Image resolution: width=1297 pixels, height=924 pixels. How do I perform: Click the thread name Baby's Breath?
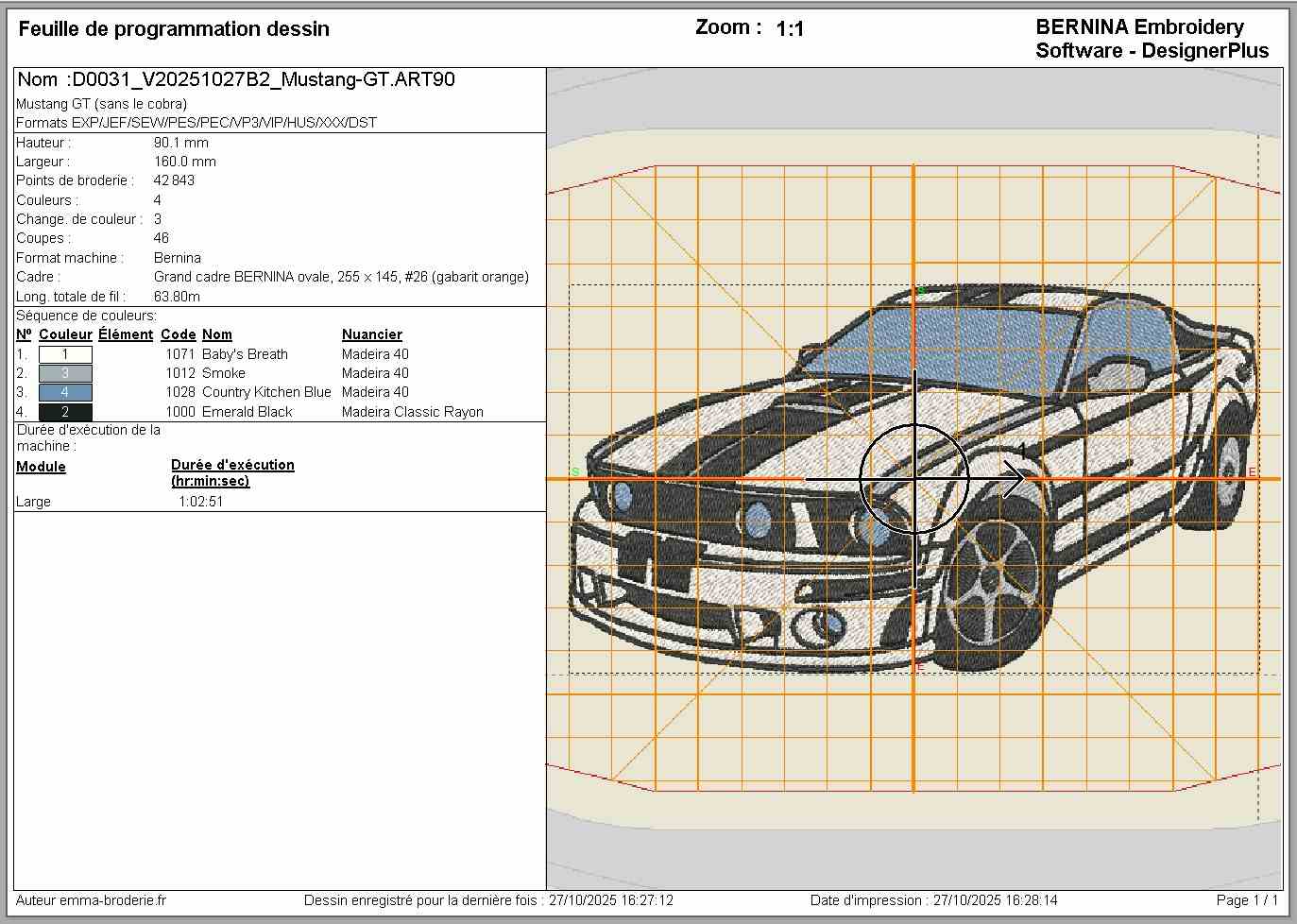(x=245, y=354)
